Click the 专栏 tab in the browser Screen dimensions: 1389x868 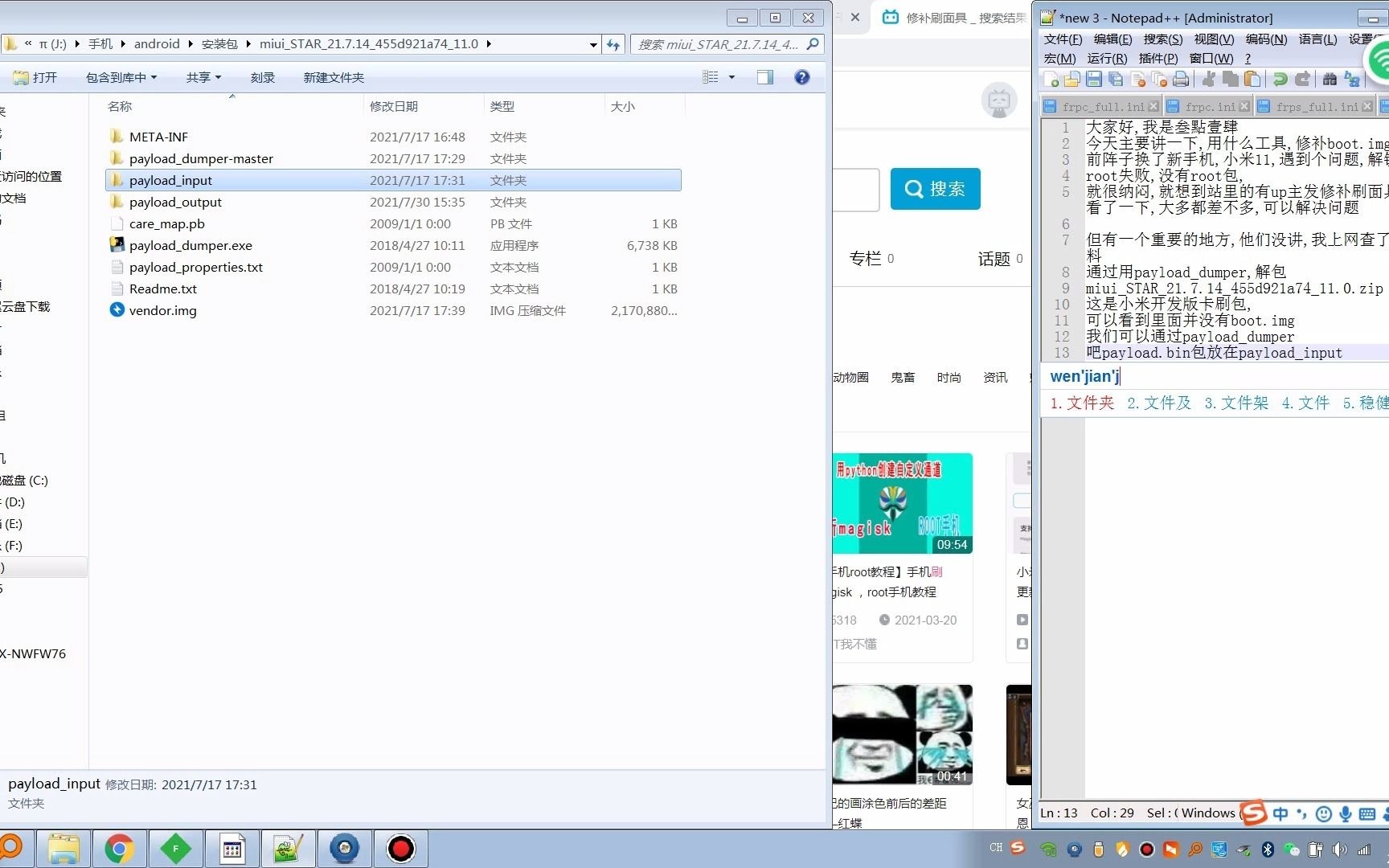[x=871, y=258]
